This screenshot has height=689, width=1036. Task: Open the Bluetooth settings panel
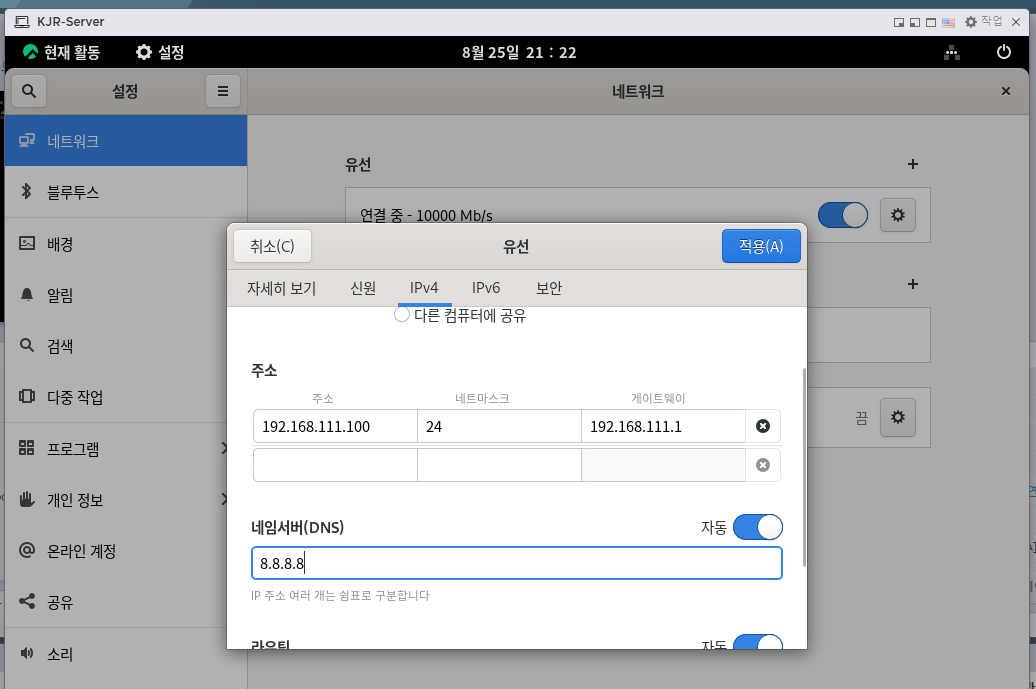(126, 192)
